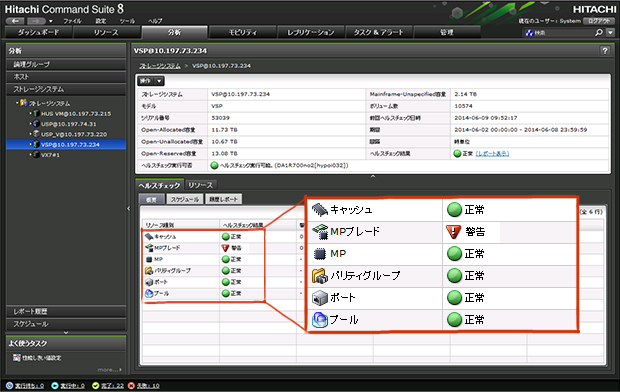Click the help question mark icon
Image resolution: width=620 pixels, height=392 pixels.
[x=605, y=50]
